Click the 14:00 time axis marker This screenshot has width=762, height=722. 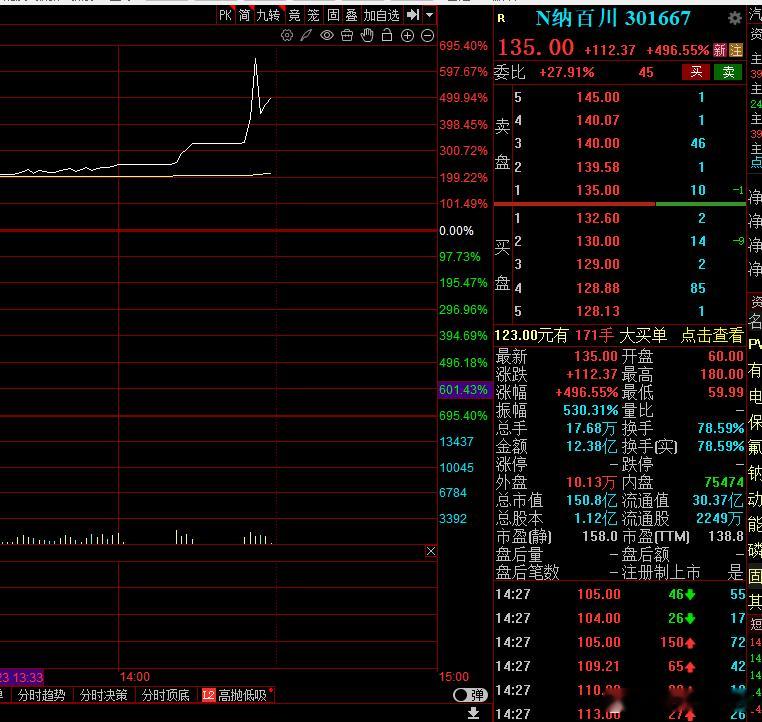coord(135,677)
